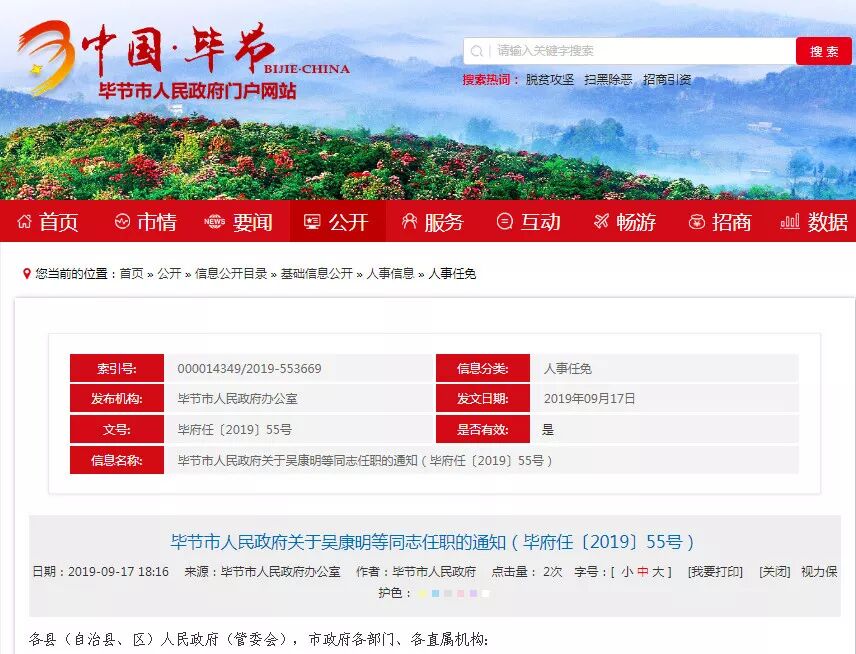Click document number 毕府任〔2019〕55号 in table

(235, 430)
